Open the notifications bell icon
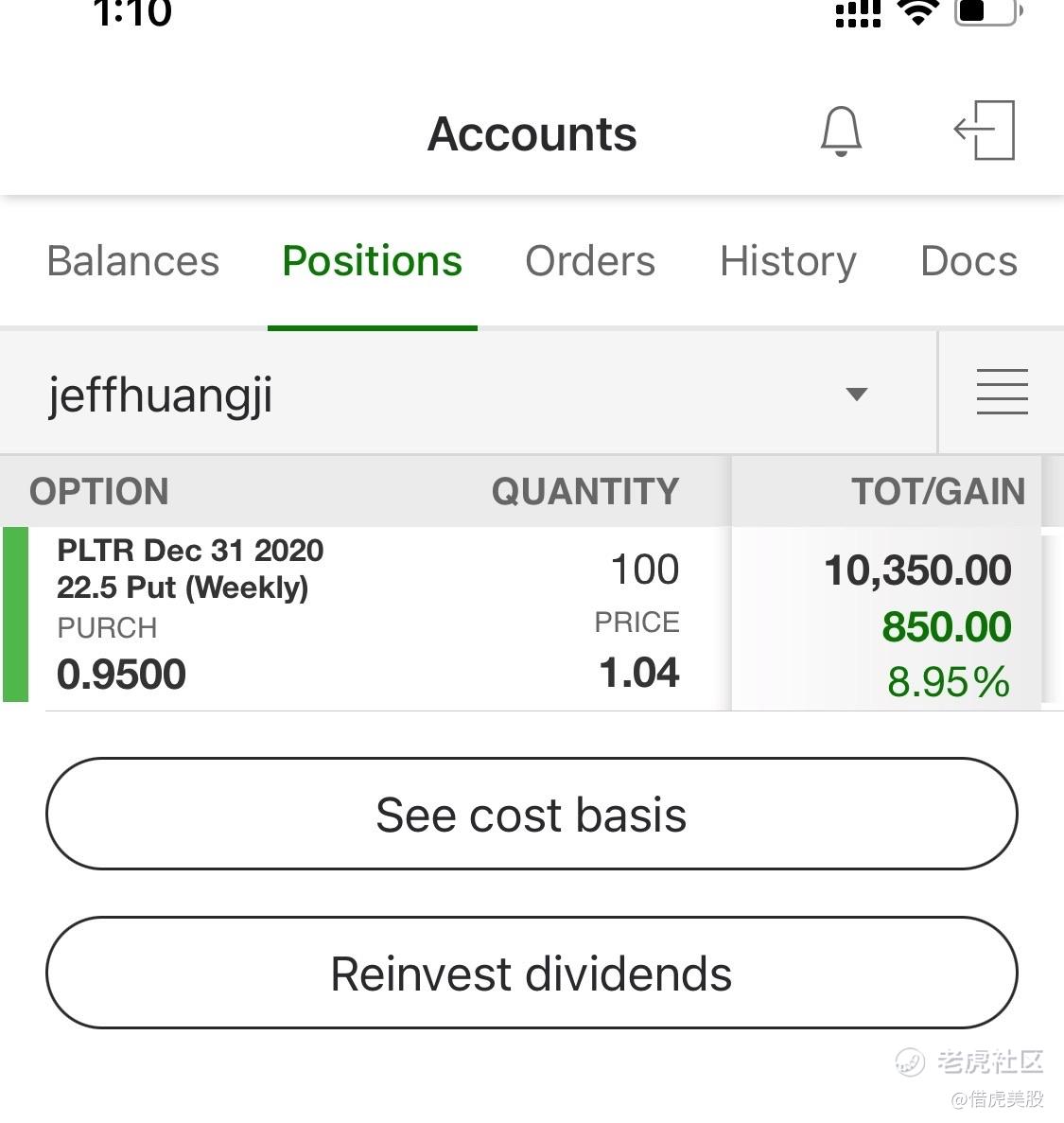 (840, 132)
